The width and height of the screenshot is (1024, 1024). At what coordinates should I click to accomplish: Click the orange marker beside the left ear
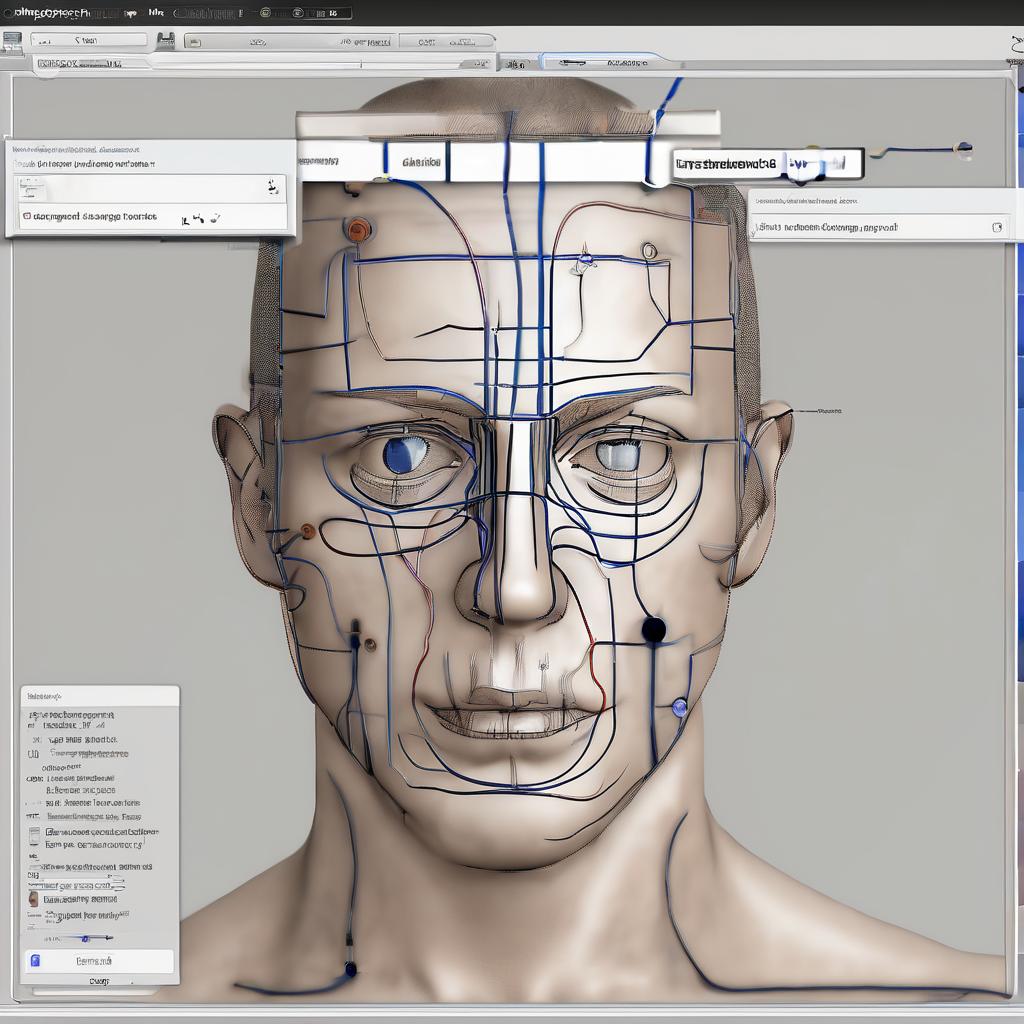click(x=308, y=531)
